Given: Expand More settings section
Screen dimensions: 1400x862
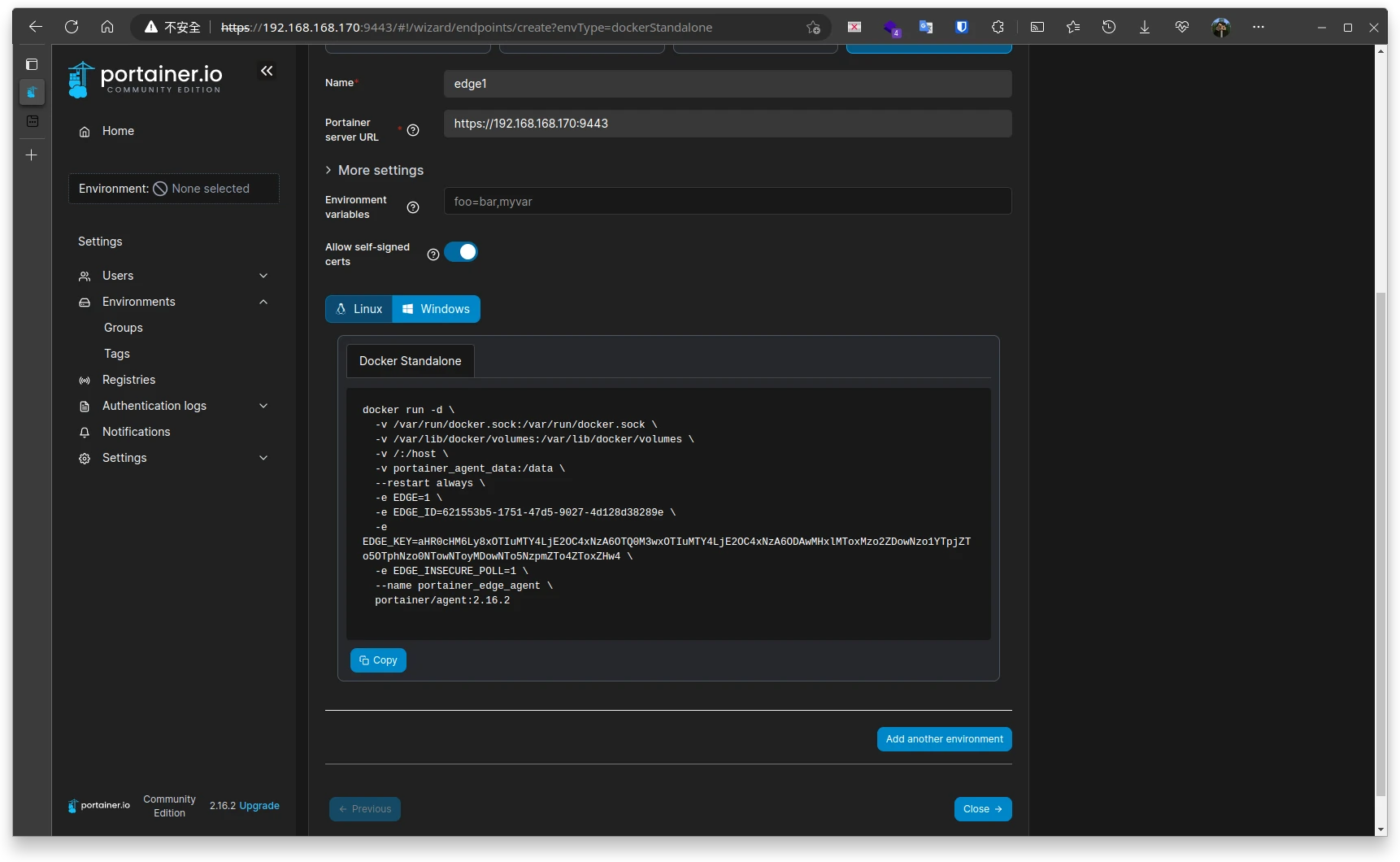Looking at the screenshot, I should tap(374, 170).
